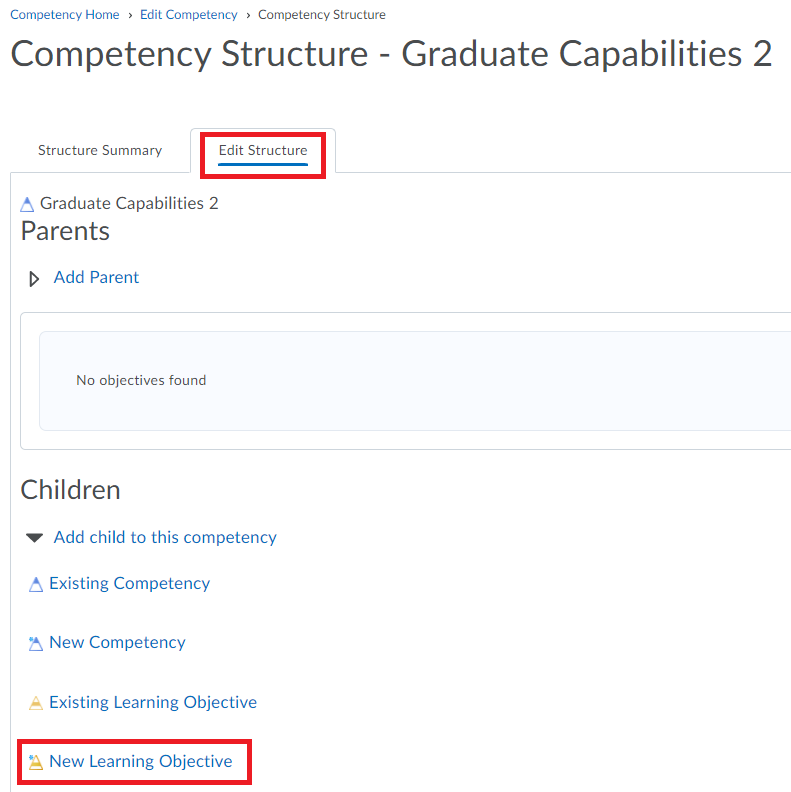Click the Existing Competency triangle icon
Viewport: 791px width, 792px height.
click(36, 584)
